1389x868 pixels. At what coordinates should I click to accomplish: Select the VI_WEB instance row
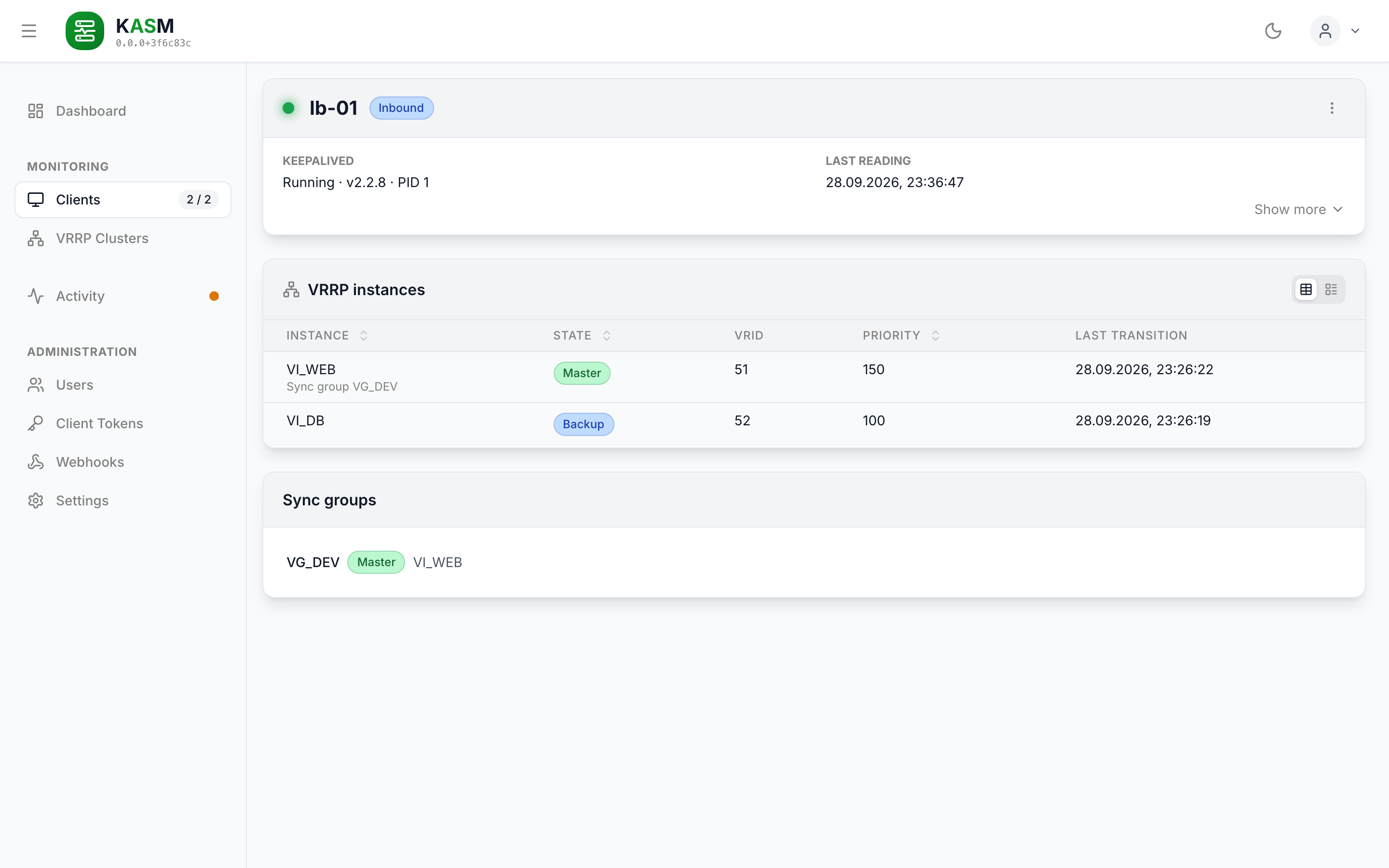click(x=814, y=377)
